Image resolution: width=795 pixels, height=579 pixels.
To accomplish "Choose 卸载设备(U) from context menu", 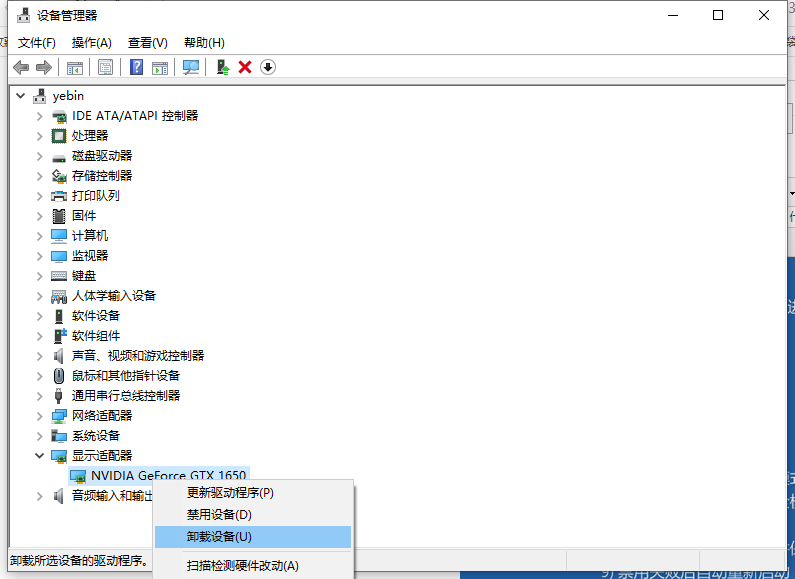I will coord(252,537).
